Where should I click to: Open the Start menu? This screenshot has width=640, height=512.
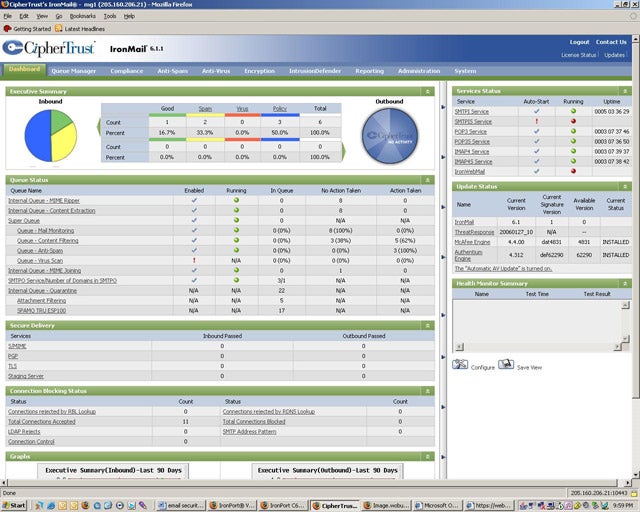coord(14,505)
